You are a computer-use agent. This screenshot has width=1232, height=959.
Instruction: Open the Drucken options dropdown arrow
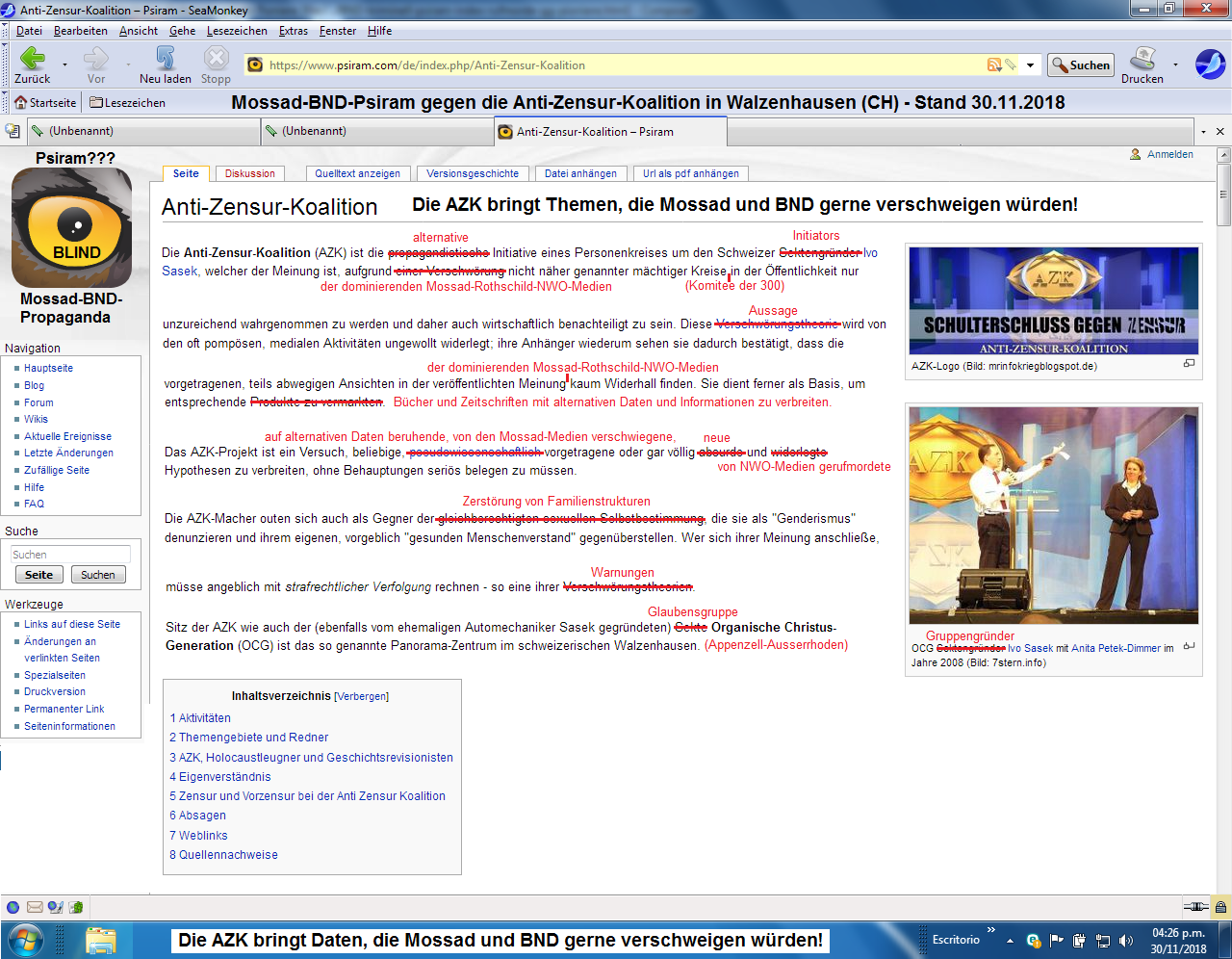(x=1175, y=65)
